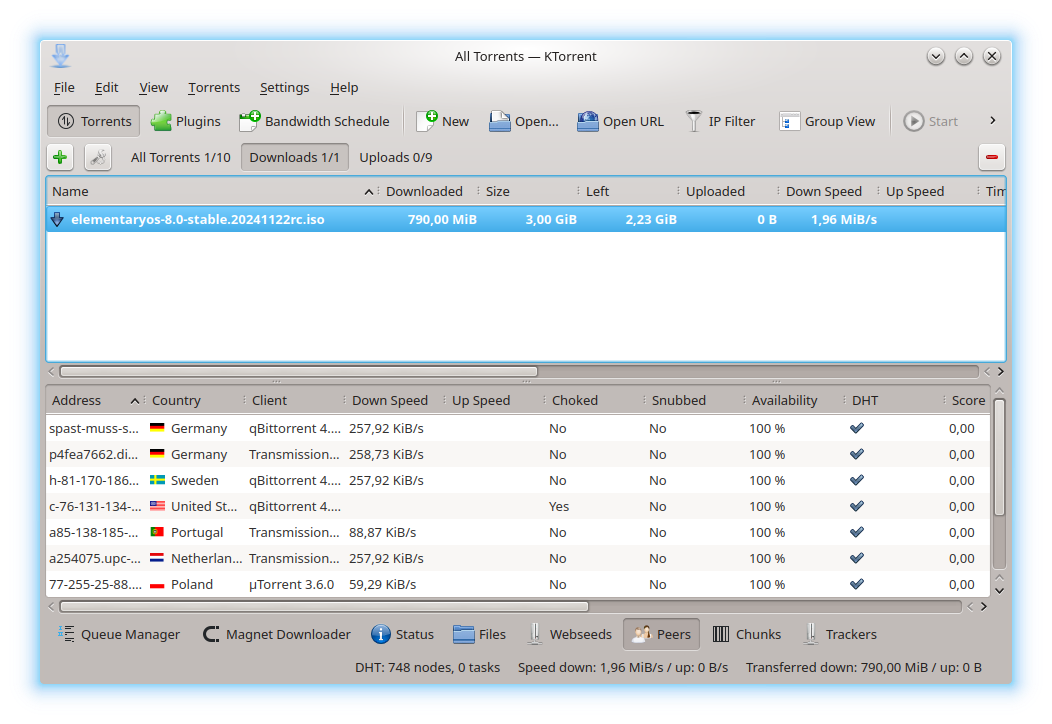Viewport: 1052px width, 724px height.
Task: Switch to the Peers panel
Action: coord(662,635)
